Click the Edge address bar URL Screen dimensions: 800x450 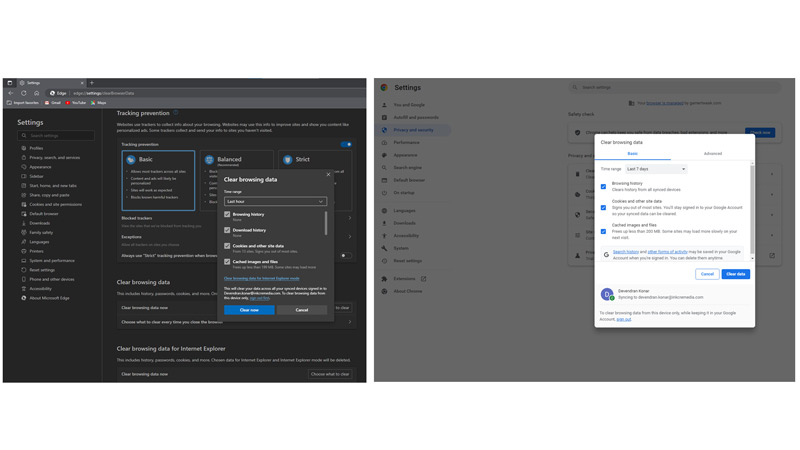click(x=104, y=93)
